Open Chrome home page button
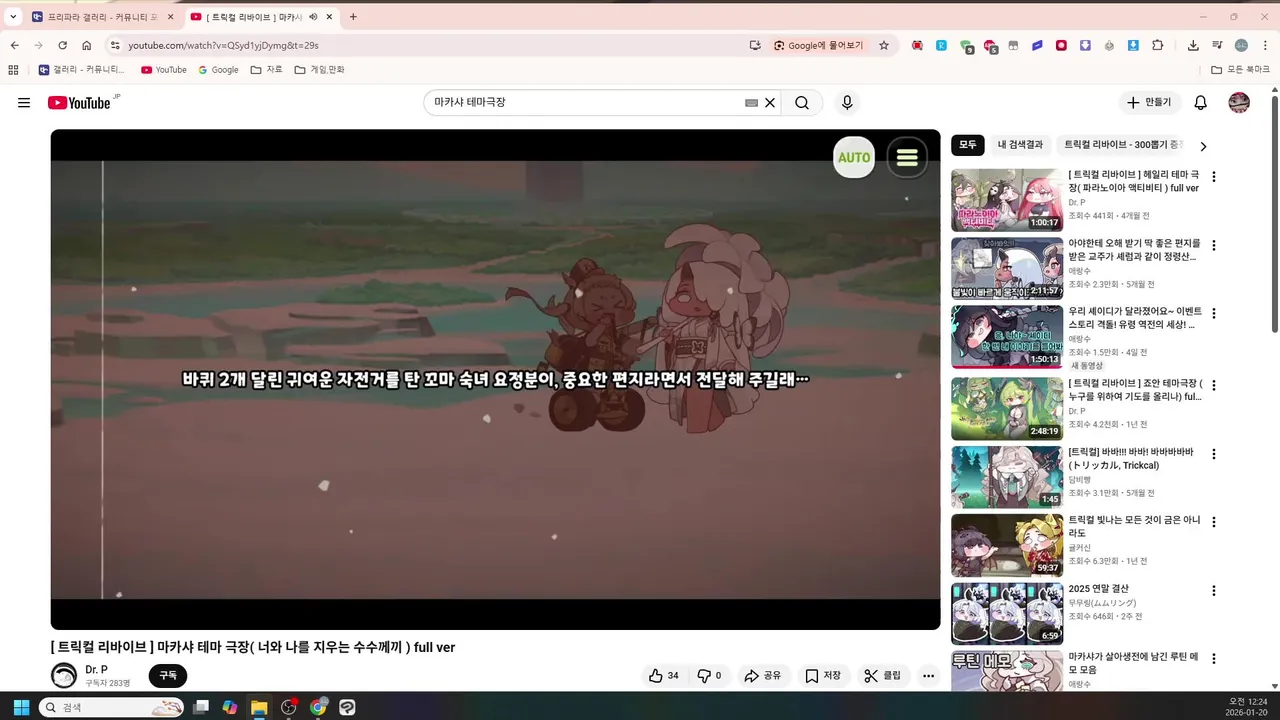Viewport: 1280px width, 720px height. (87, 45)
